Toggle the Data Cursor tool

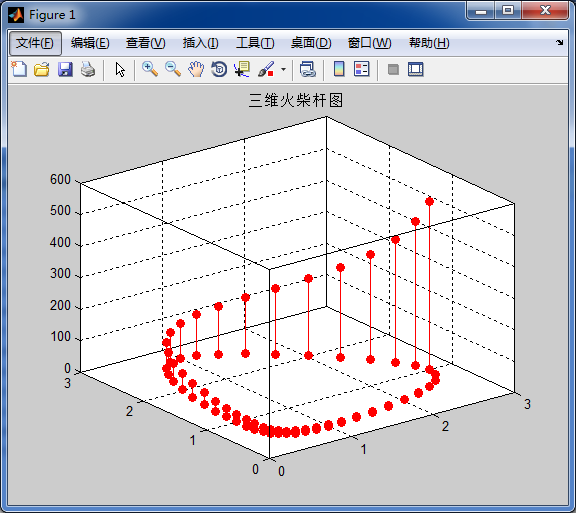pos(242,69)
